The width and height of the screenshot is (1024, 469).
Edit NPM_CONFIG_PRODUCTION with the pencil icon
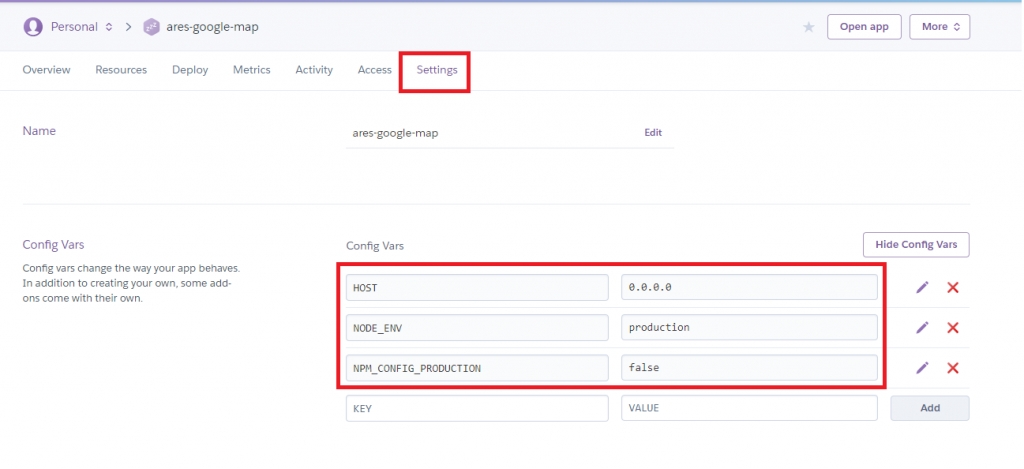point(922,368)
